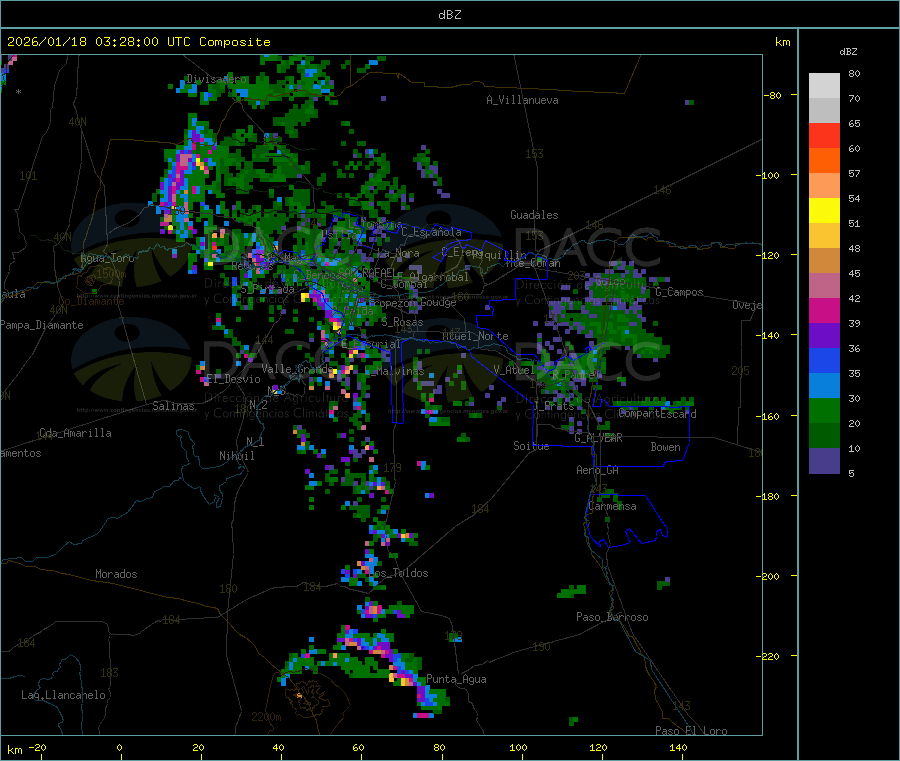Click the Paso_Barroso label
900x761 pixels.
coord(612,617)
